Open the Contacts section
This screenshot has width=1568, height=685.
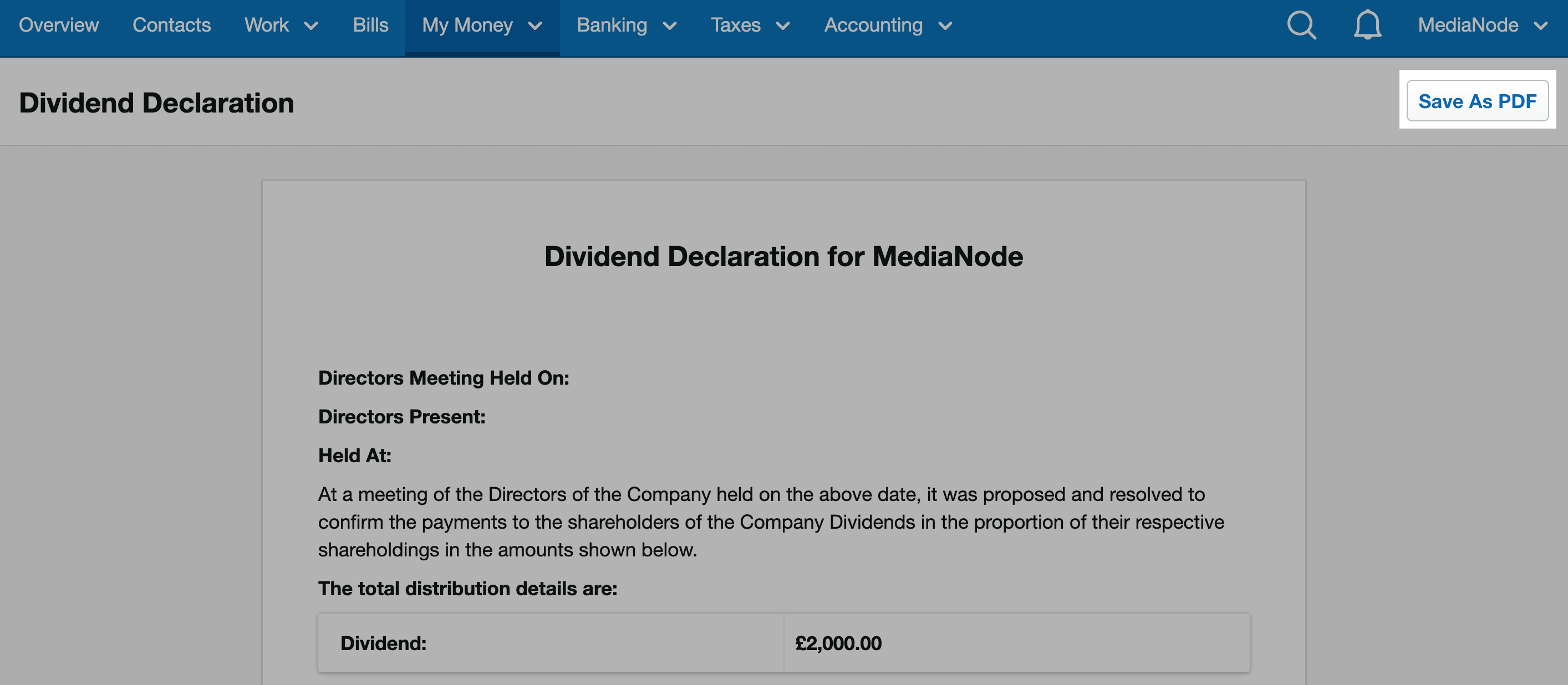(172, 25)
